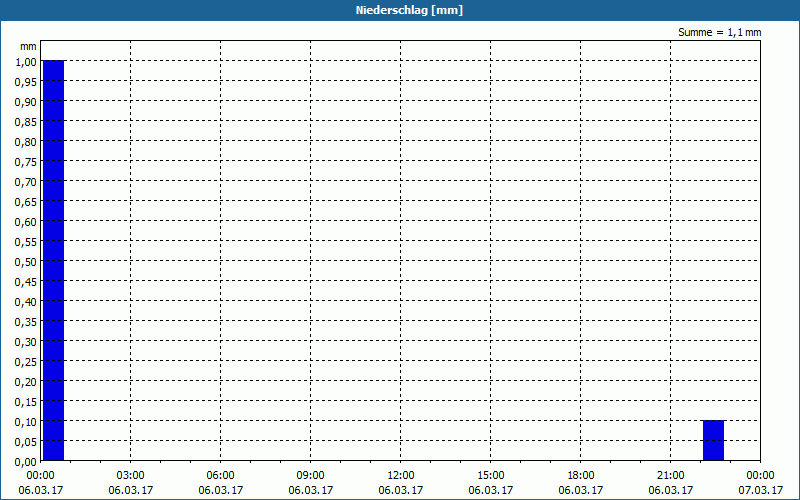Click the y-axis value 0,10

pyautogui.click(x=26, y=422)
